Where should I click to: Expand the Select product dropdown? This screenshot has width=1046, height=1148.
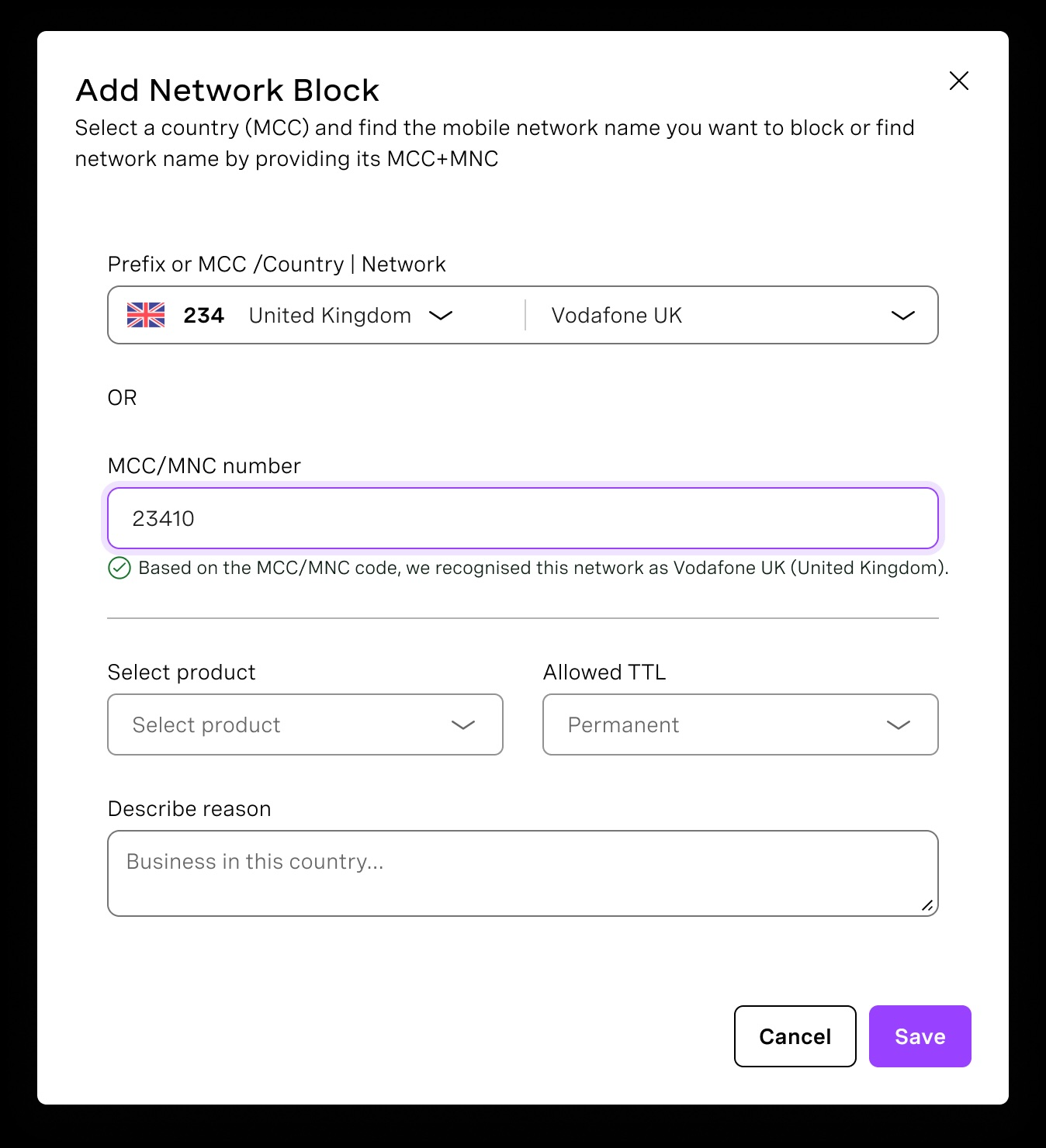(462, 725)
